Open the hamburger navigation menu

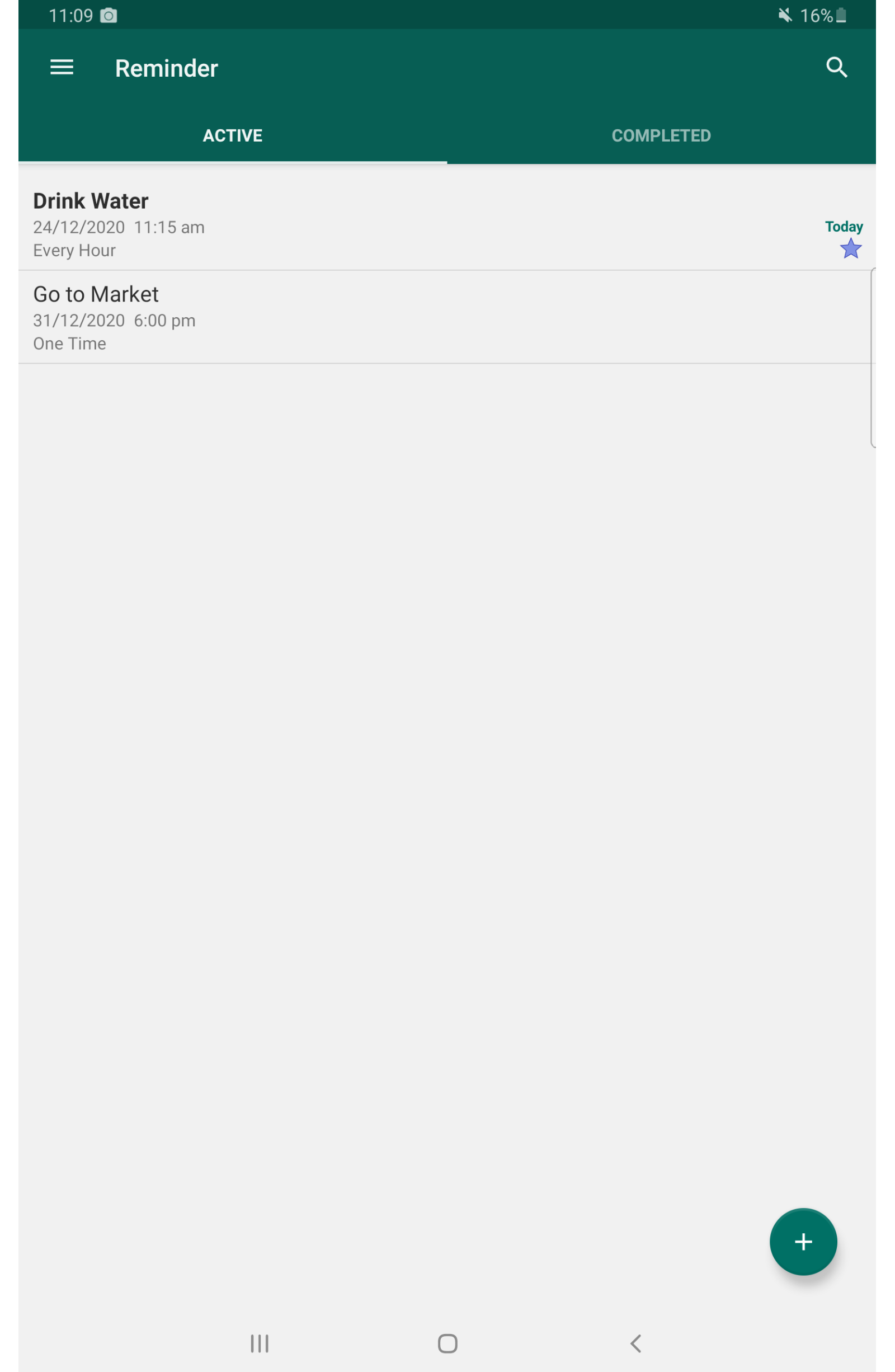point(62,68)
